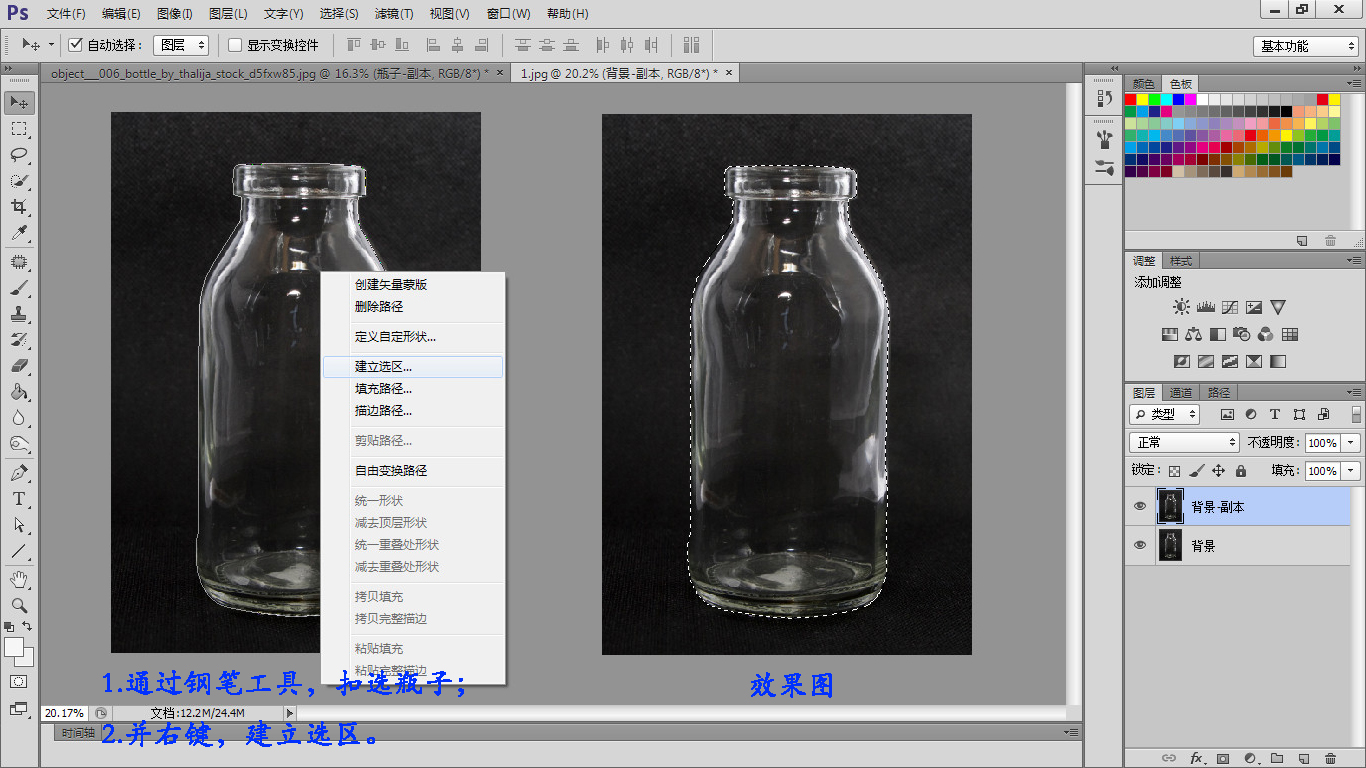Open the 图层 auto-select target dropdown
This screenshot has height=768, width=1366.
tap(182, 45)
